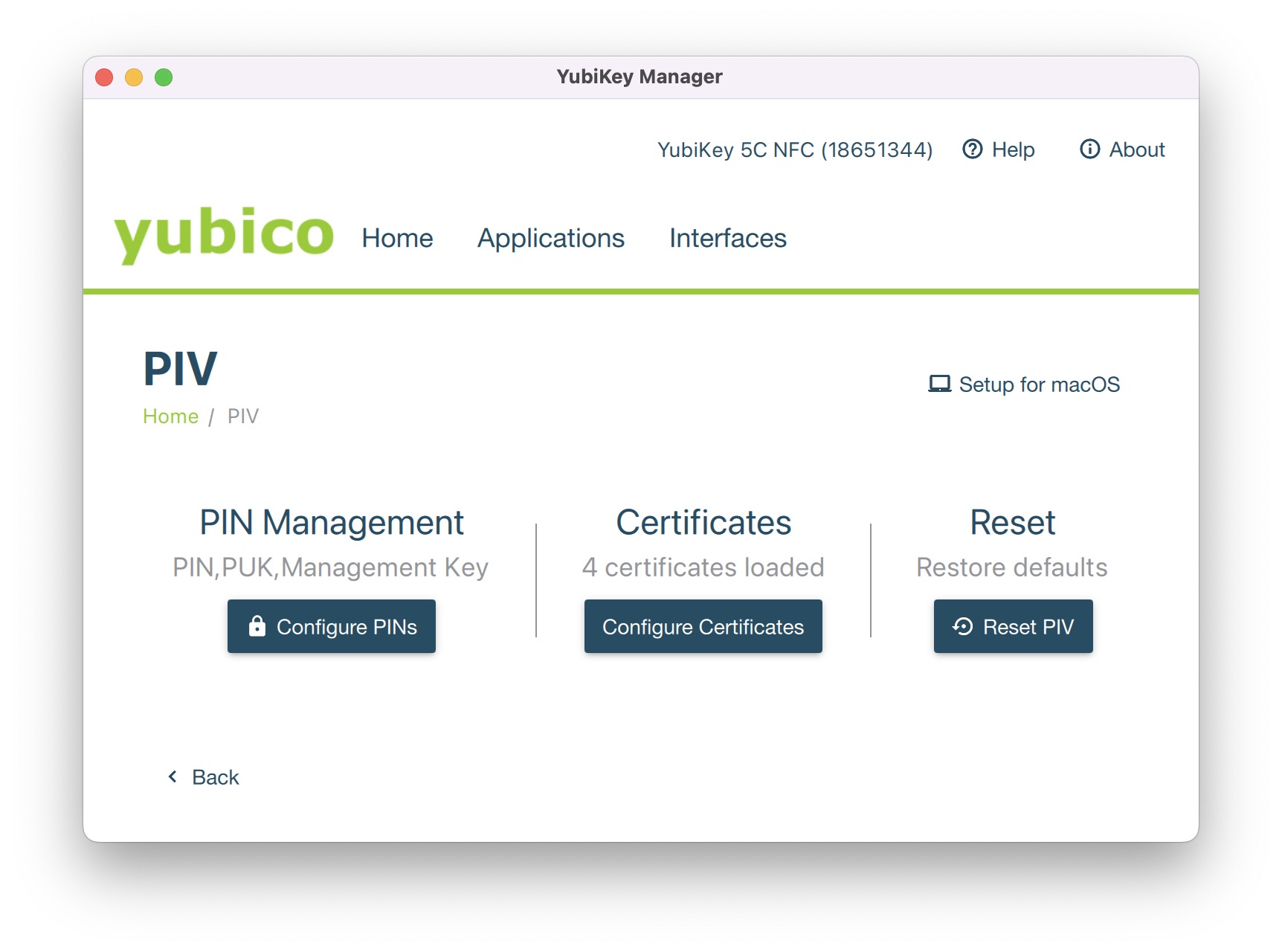The image size is (1282, 952).
Task: Click the '4 certificates loaded' text
Action: tap(703, 567)
